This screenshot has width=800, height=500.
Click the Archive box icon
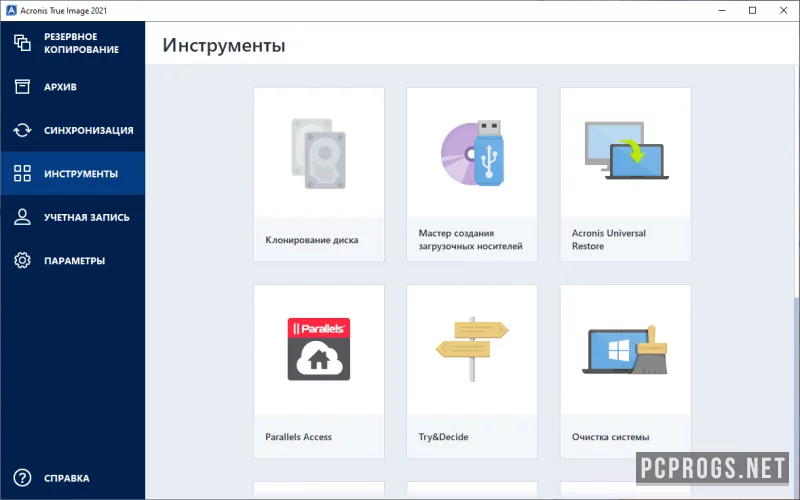(x=22, y=86)
